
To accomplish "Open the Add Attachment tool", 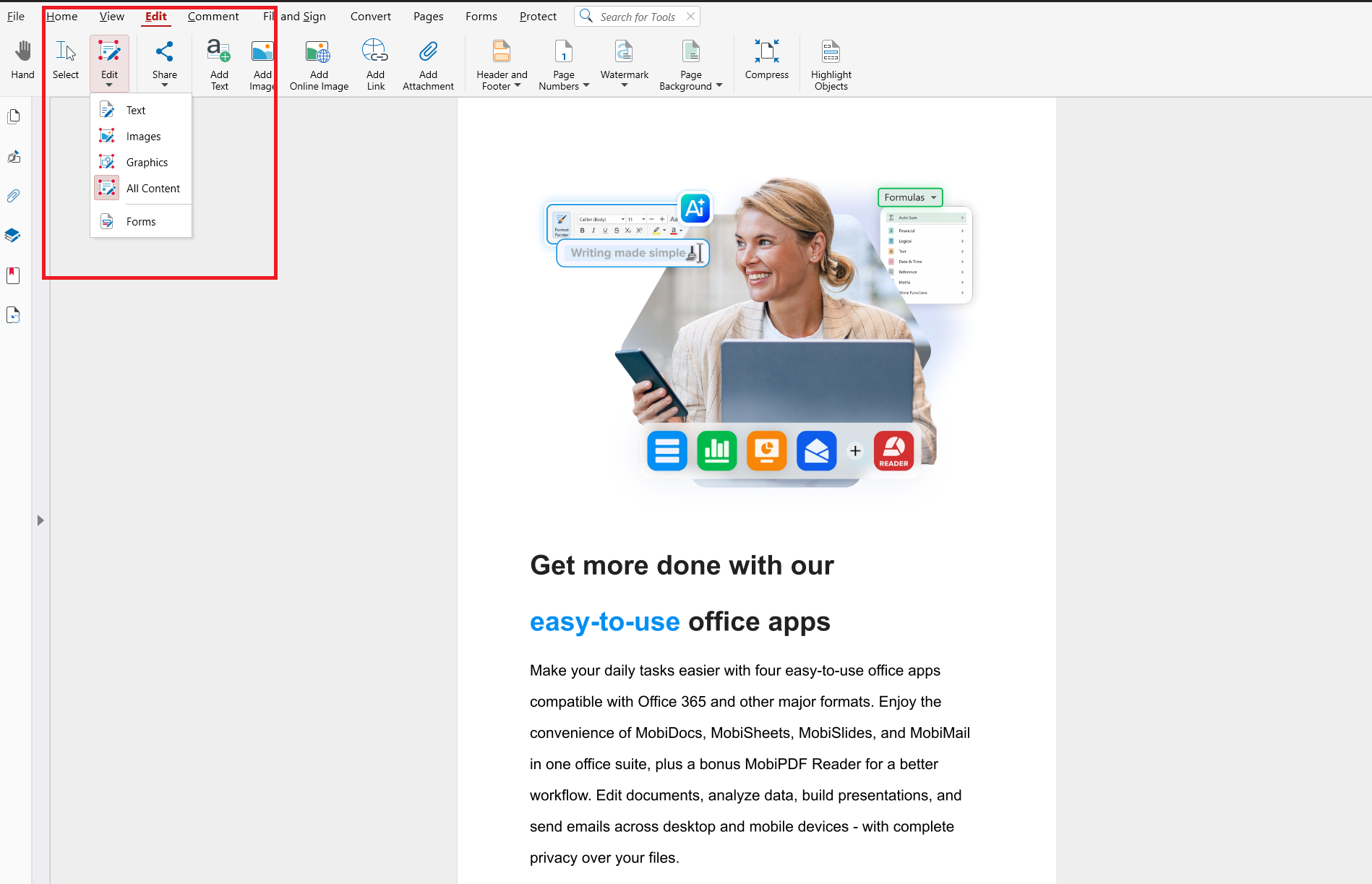I will pos(427,63).
